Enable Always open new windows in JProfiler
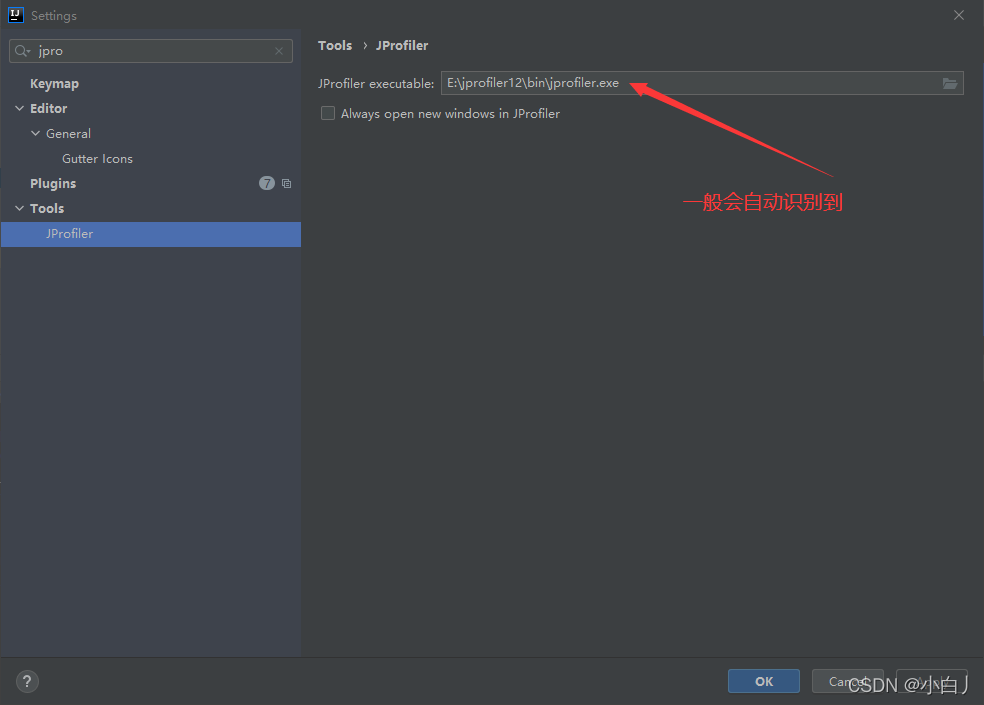 [328, 114]
